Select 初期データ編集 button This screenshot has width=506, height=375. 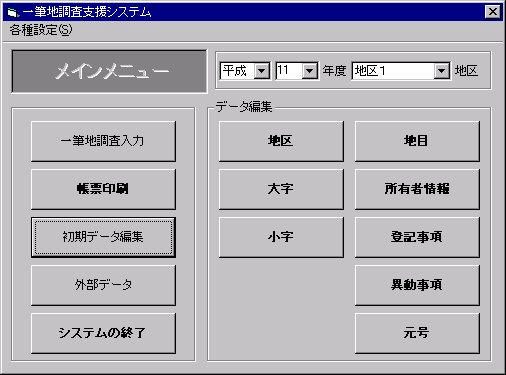pyautogui.click(x=103, y=237)
